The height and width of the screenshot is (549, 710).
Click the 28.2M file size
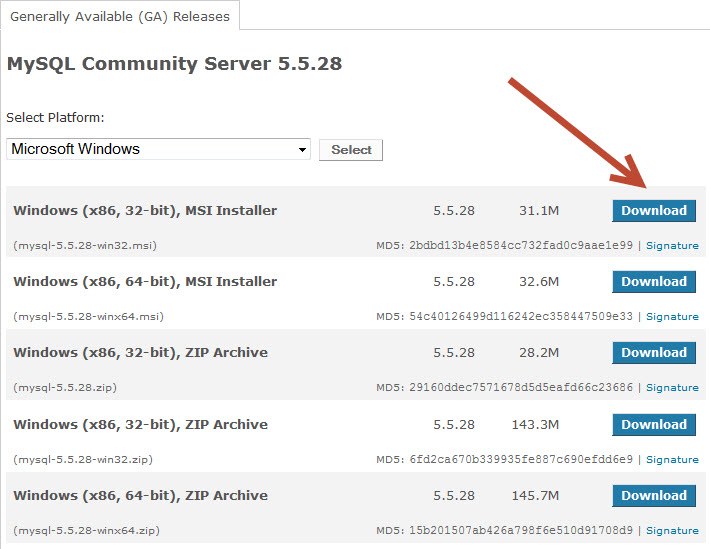[x=539, y=353]
